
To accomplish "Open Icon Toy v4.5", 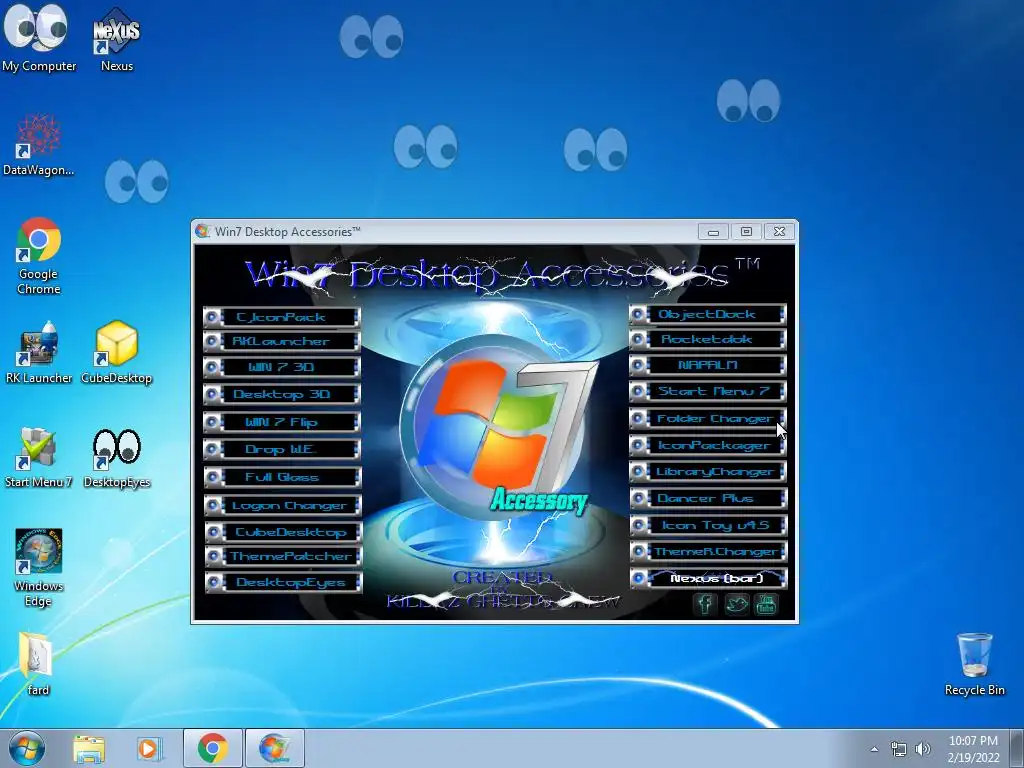I will [x=708, y=525].
